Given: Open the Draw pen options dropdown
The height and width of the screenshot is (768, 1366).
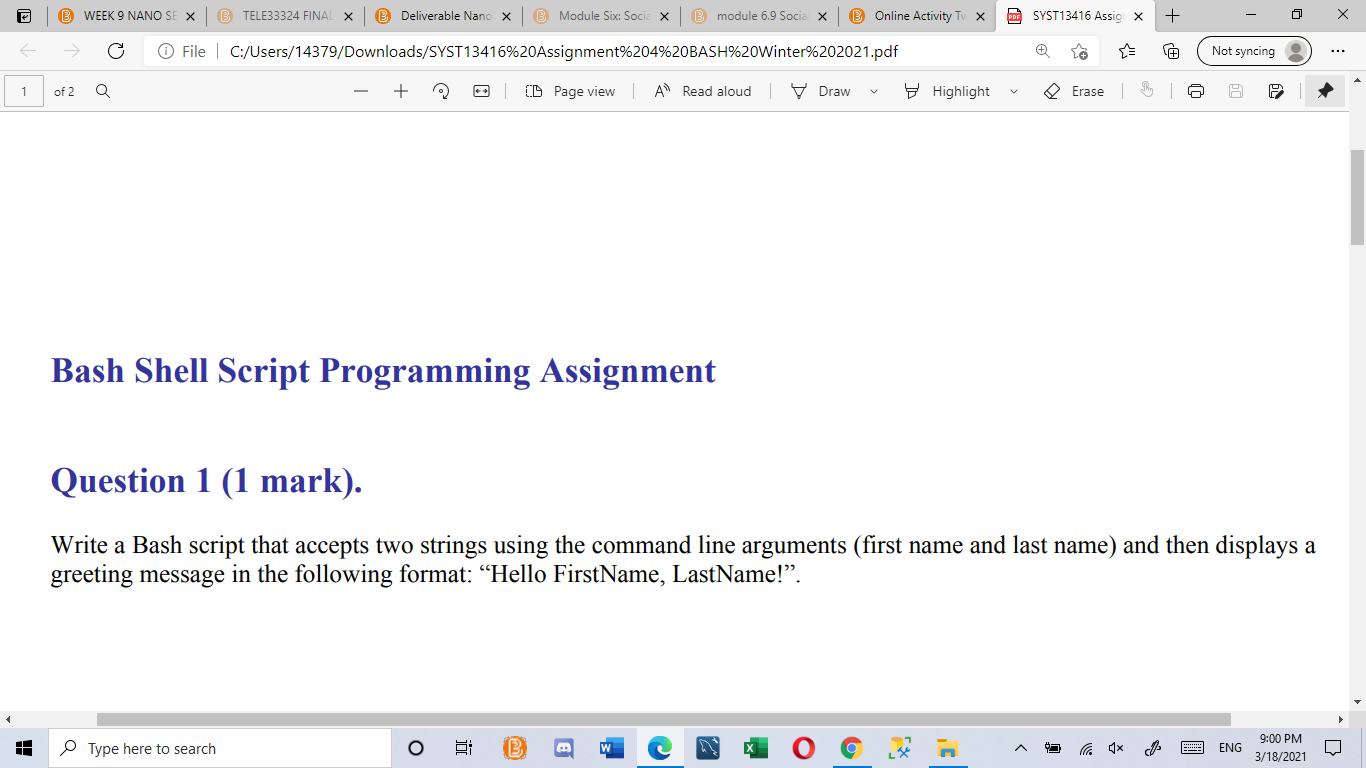Looking at the screenshot, I should (872, 91).
